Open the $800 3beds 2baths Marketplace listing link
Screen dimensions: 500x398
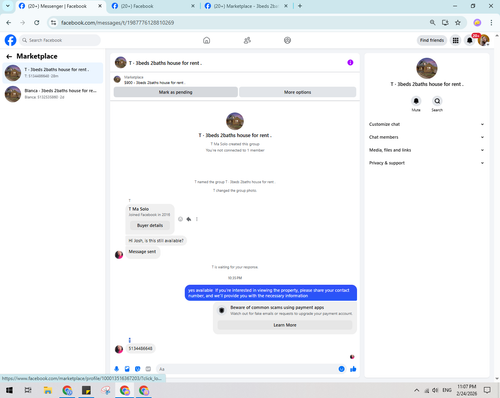[155, 82]
